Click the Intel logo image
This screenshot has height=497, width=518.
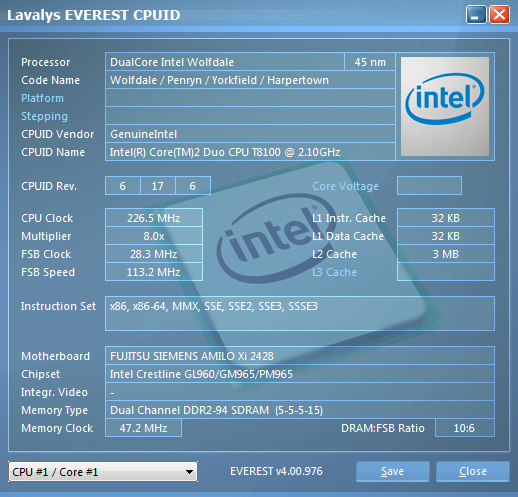coord(445,106)
